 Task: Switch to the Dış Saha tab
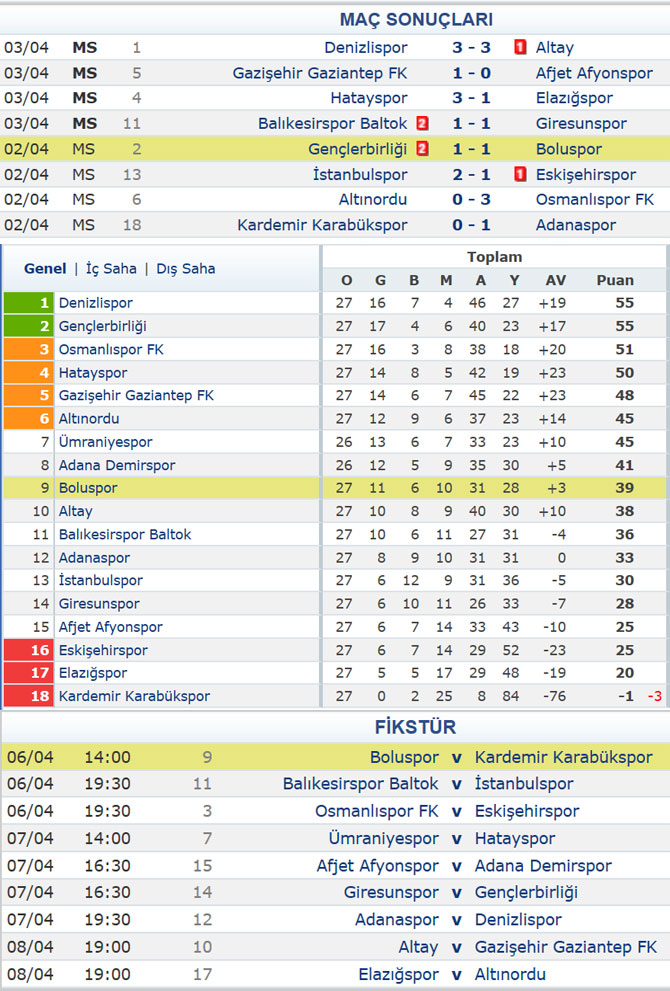tap(186, 269)
